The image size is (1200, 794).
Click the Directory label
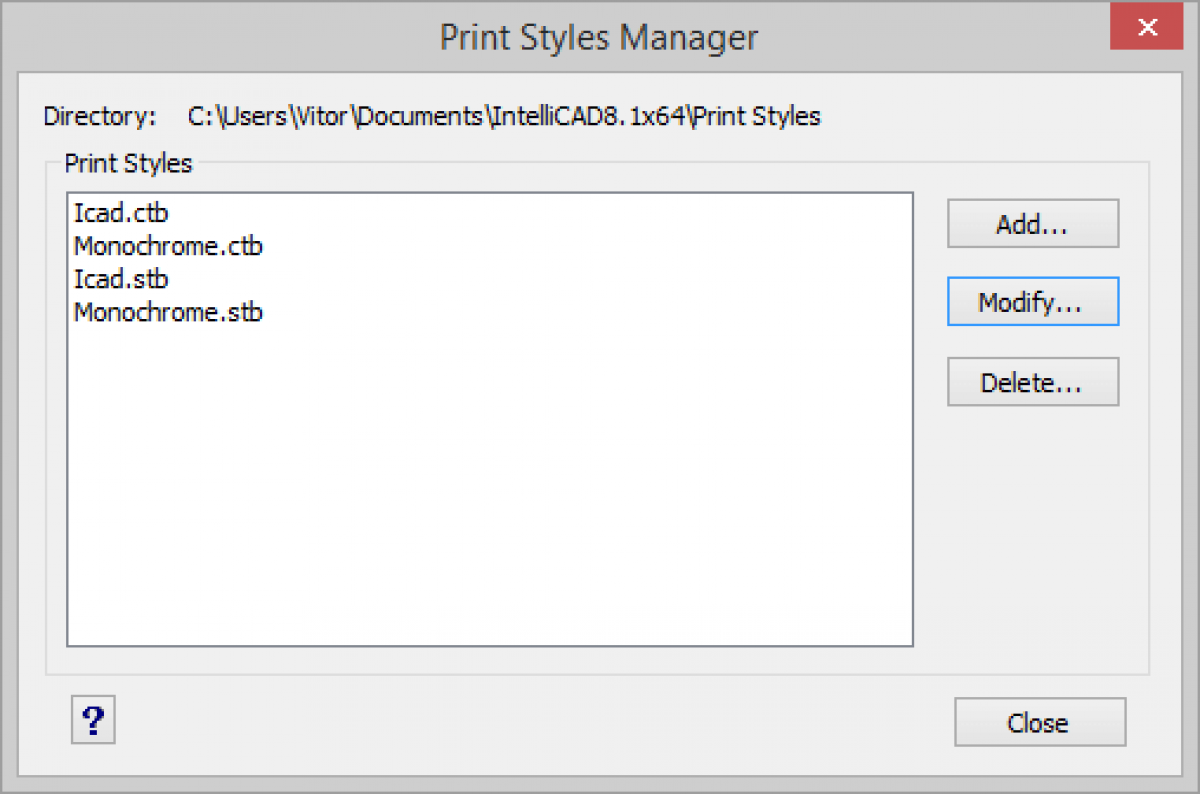point(99,116)
